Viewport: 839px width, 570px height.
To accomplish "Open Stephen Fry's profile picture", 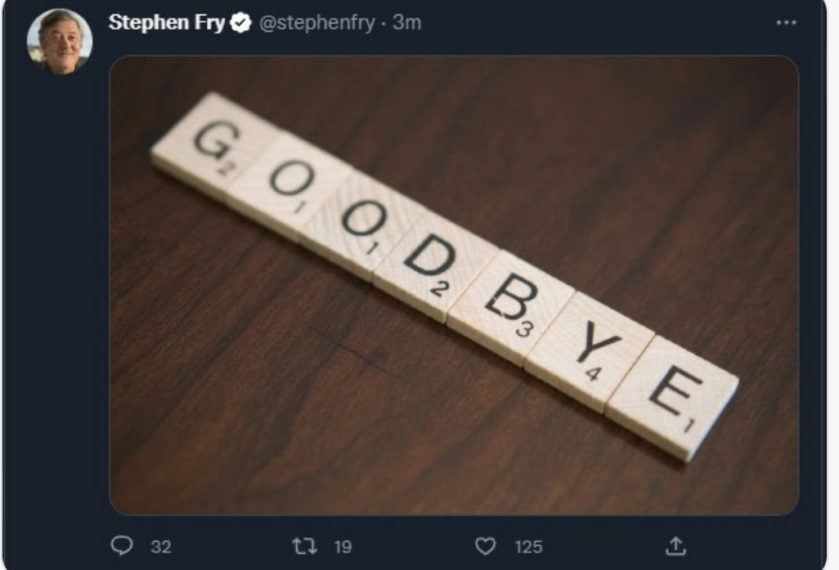I will pyautogui.click(x=59, y=41).
